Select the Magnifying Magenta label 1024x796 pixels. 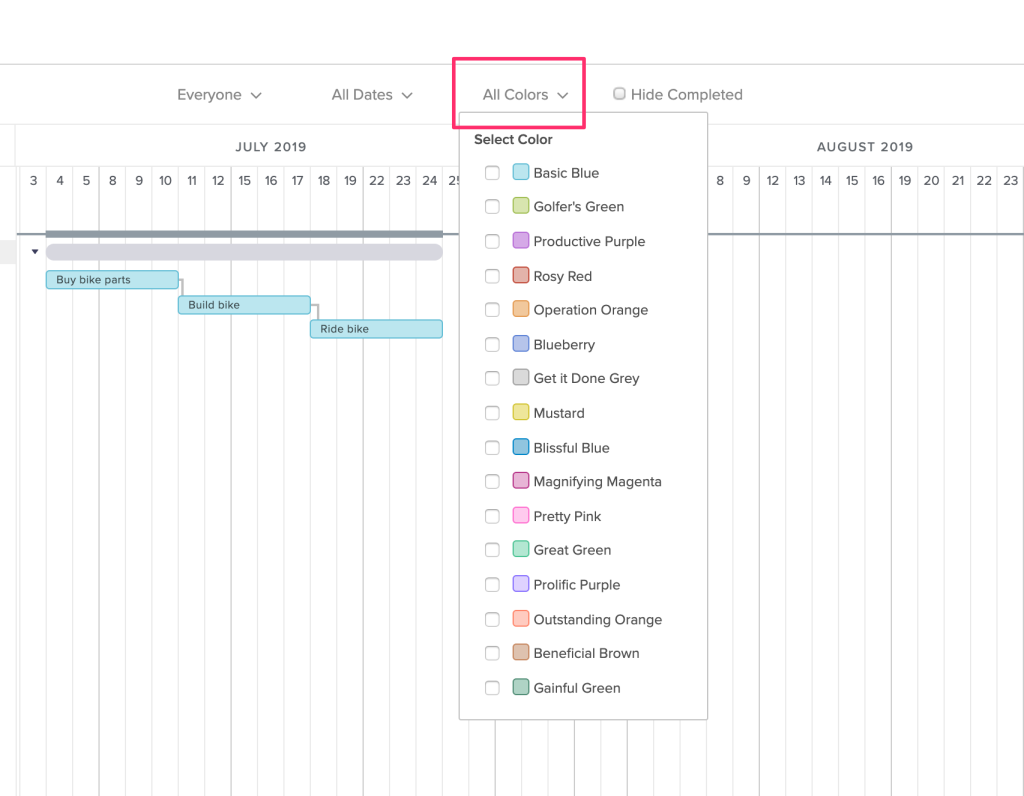tap(597, 482)
